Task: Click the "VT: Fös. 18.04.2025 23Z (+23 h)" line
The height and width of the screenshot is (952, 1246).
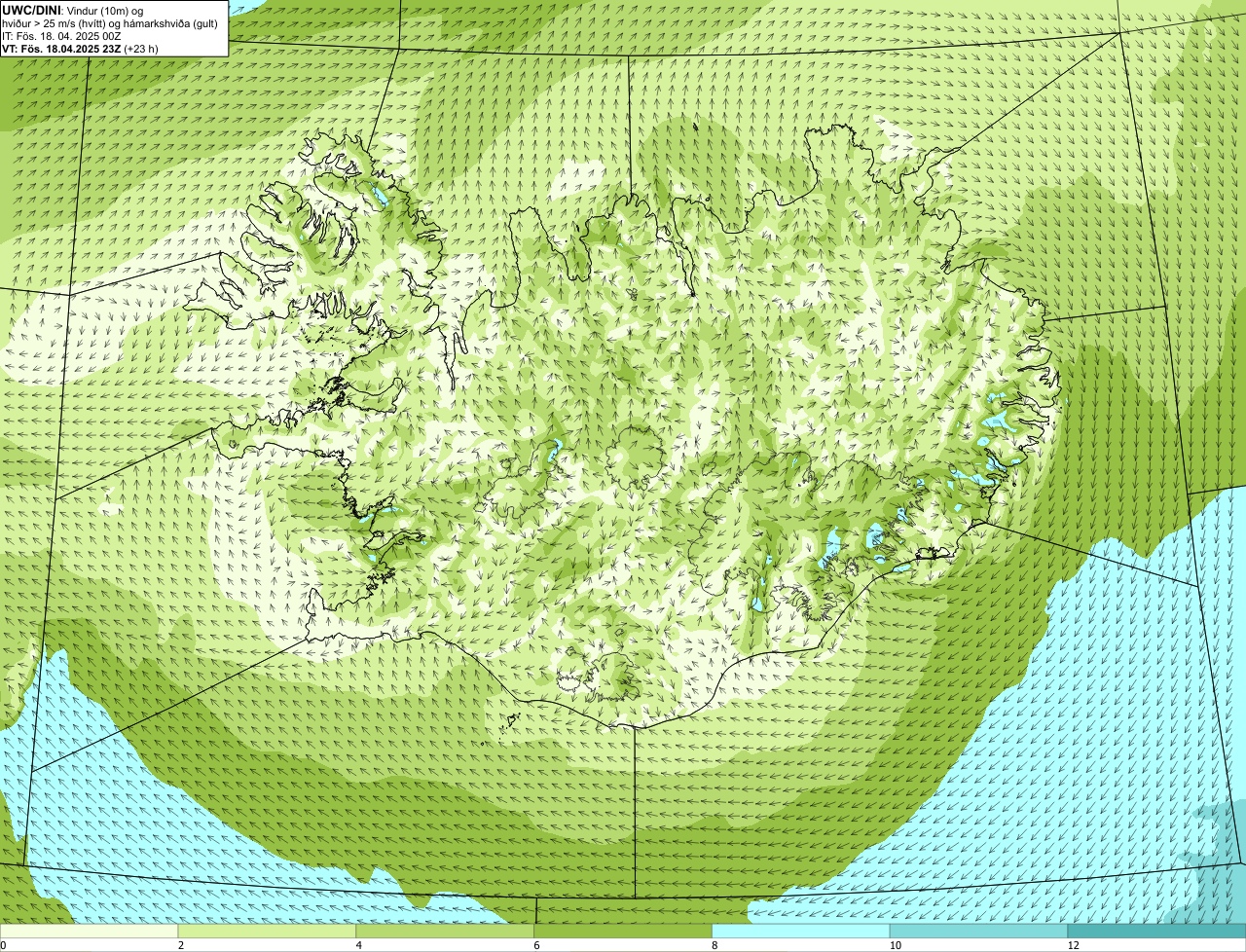Action: 80,48
